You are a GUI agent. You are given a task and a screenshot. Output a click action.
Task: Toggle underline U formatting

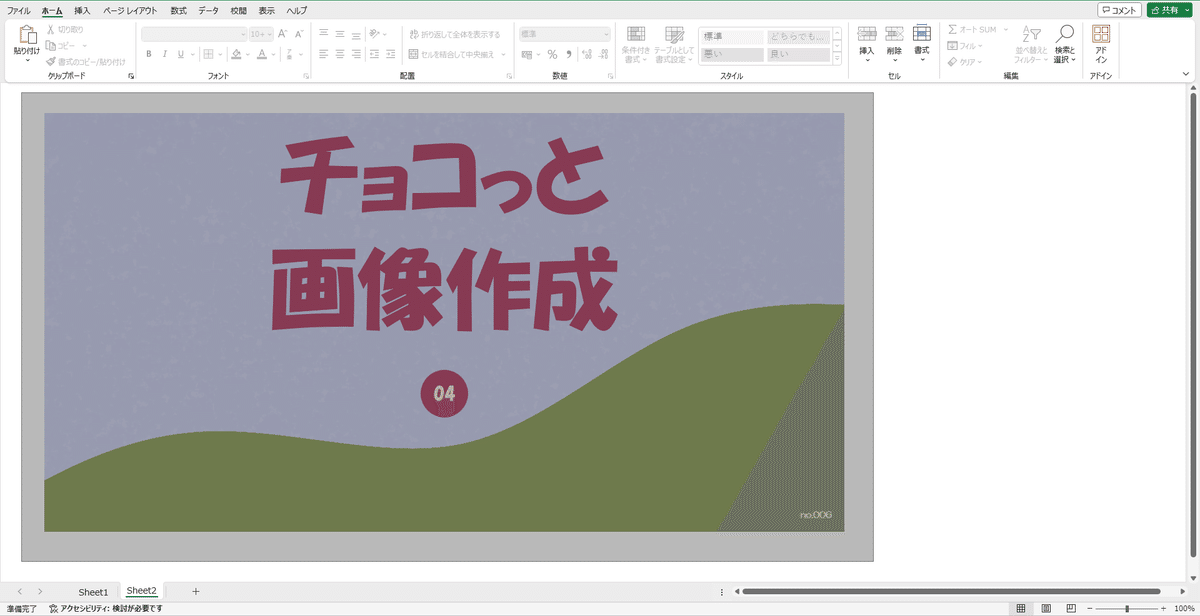point(180,54)
